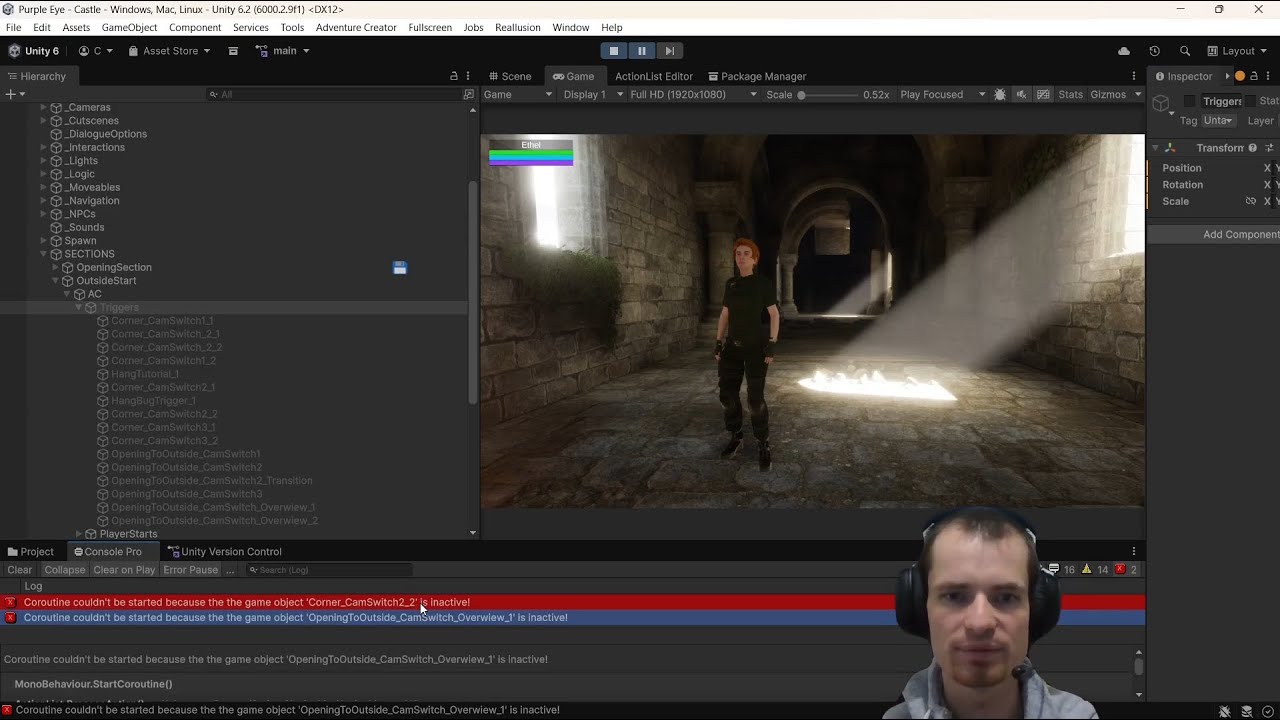Open the Full HD resolution dropdown
The height and width of the screenshot is (720, 1280).
(x=693, y=94)
